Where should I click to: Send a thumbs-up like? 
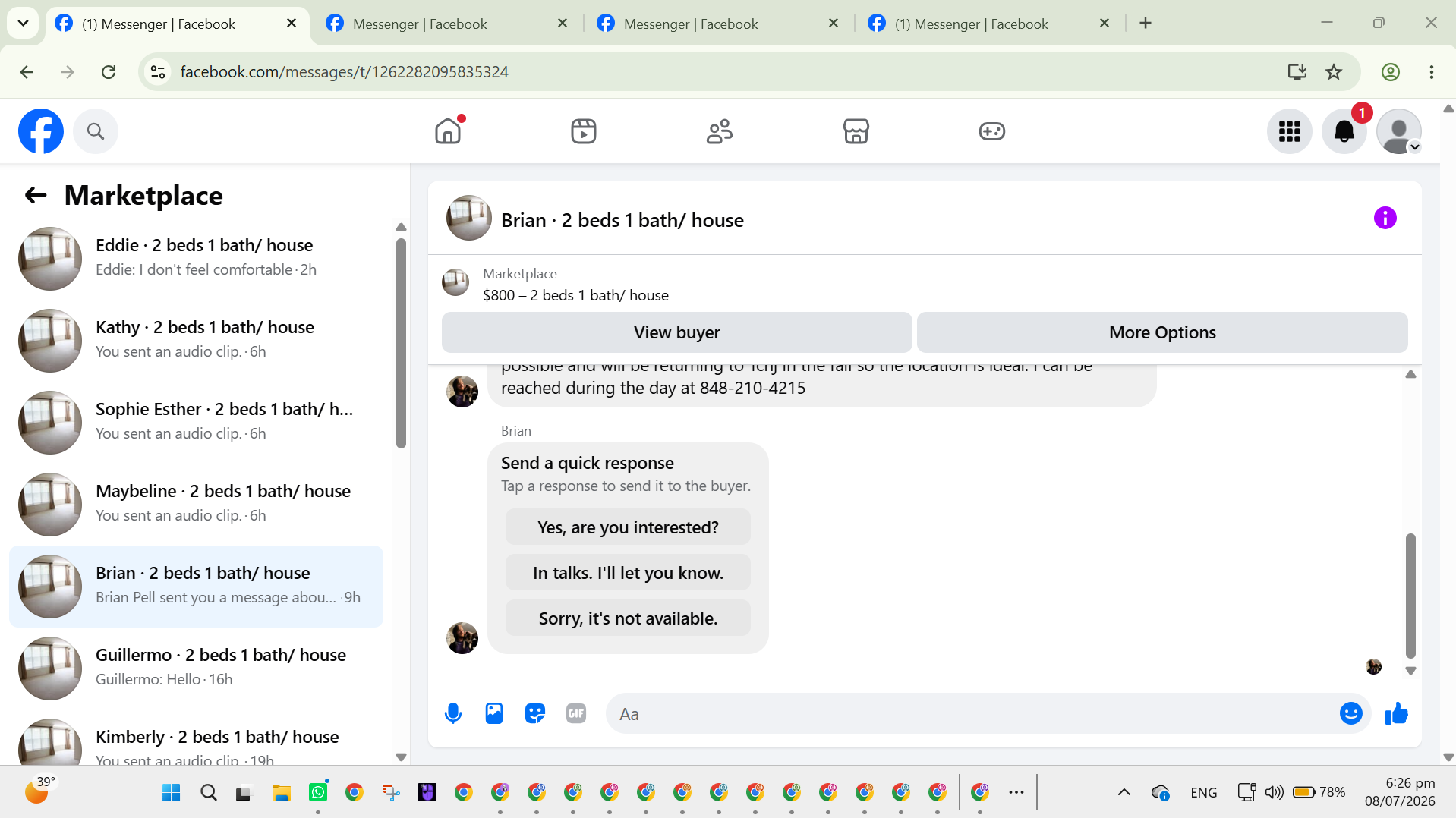tap(1397, 713)
